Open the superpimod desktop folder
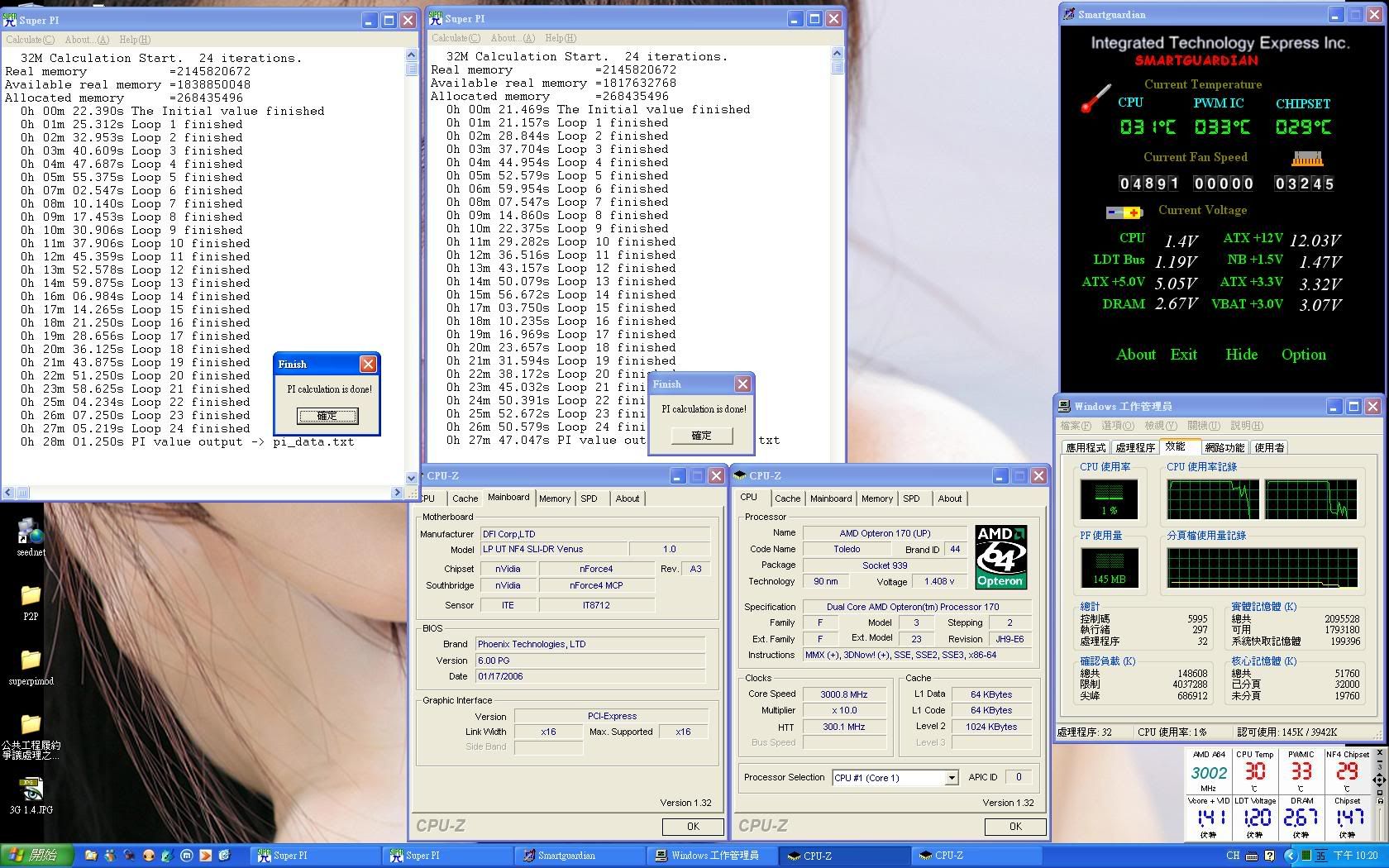Viewport: 1389px width, 868px height. [x=31, y=666]
